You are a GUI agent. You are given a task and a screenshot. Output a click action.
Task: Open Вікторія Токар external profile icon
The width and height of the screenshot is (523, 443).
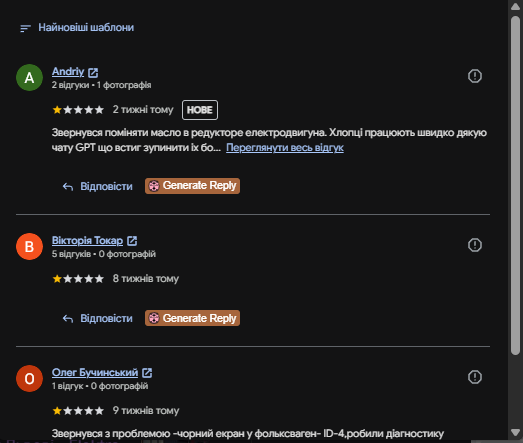132,241
